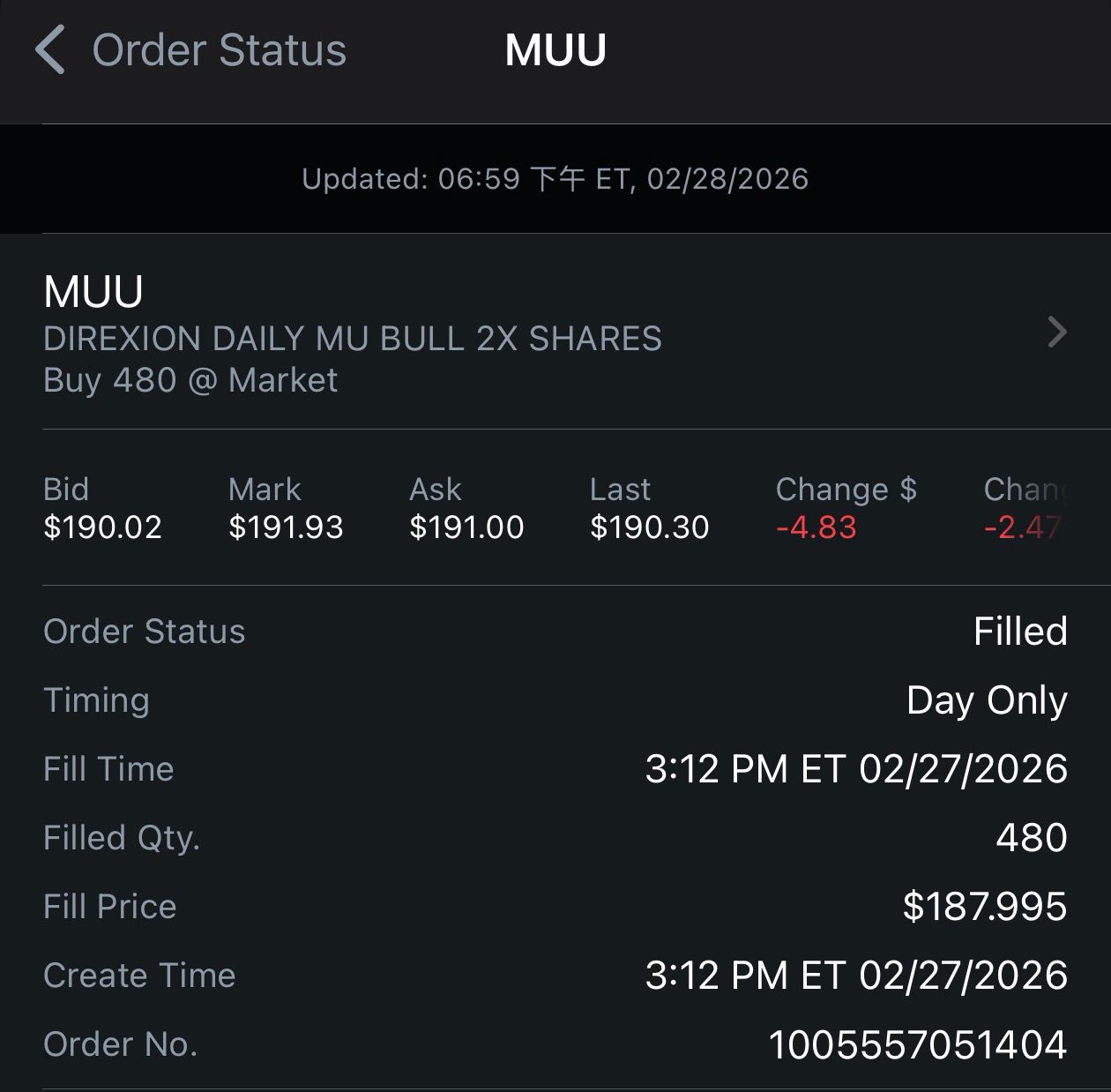Tap the Updated timestamp bar
Viewport: 1111px width, 1092px height.
coord(555,179)
